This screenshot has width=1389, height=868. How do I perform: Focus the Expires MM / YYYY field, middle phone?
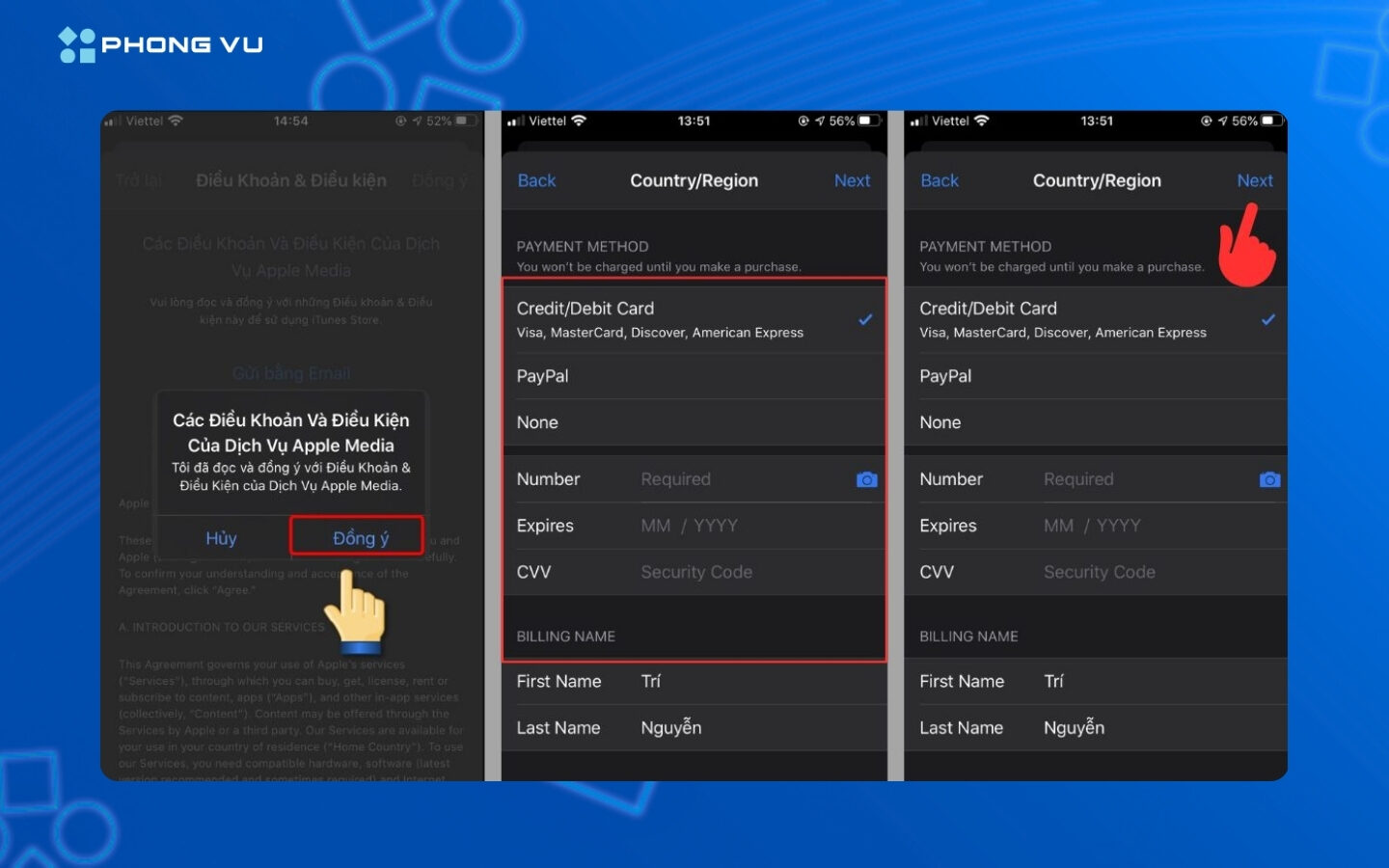(x=694, y=526)
